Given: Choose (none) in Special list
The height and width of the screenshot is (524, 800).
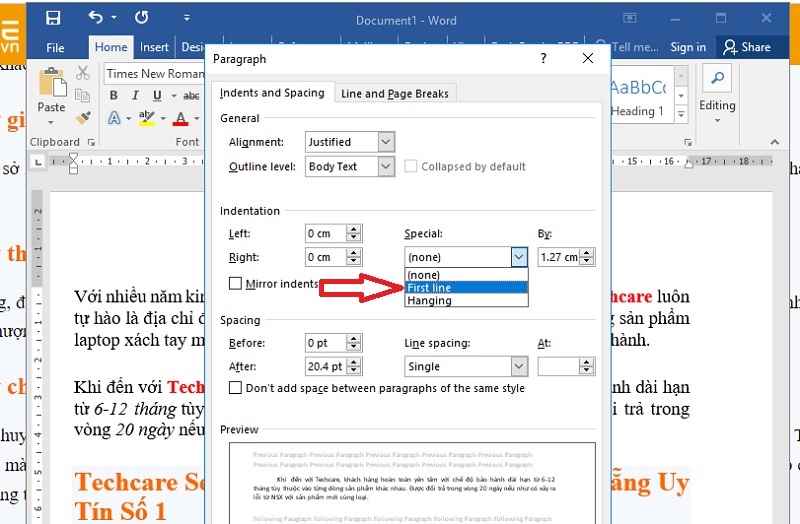Looking at the screenshot, I should pos(466,275).
